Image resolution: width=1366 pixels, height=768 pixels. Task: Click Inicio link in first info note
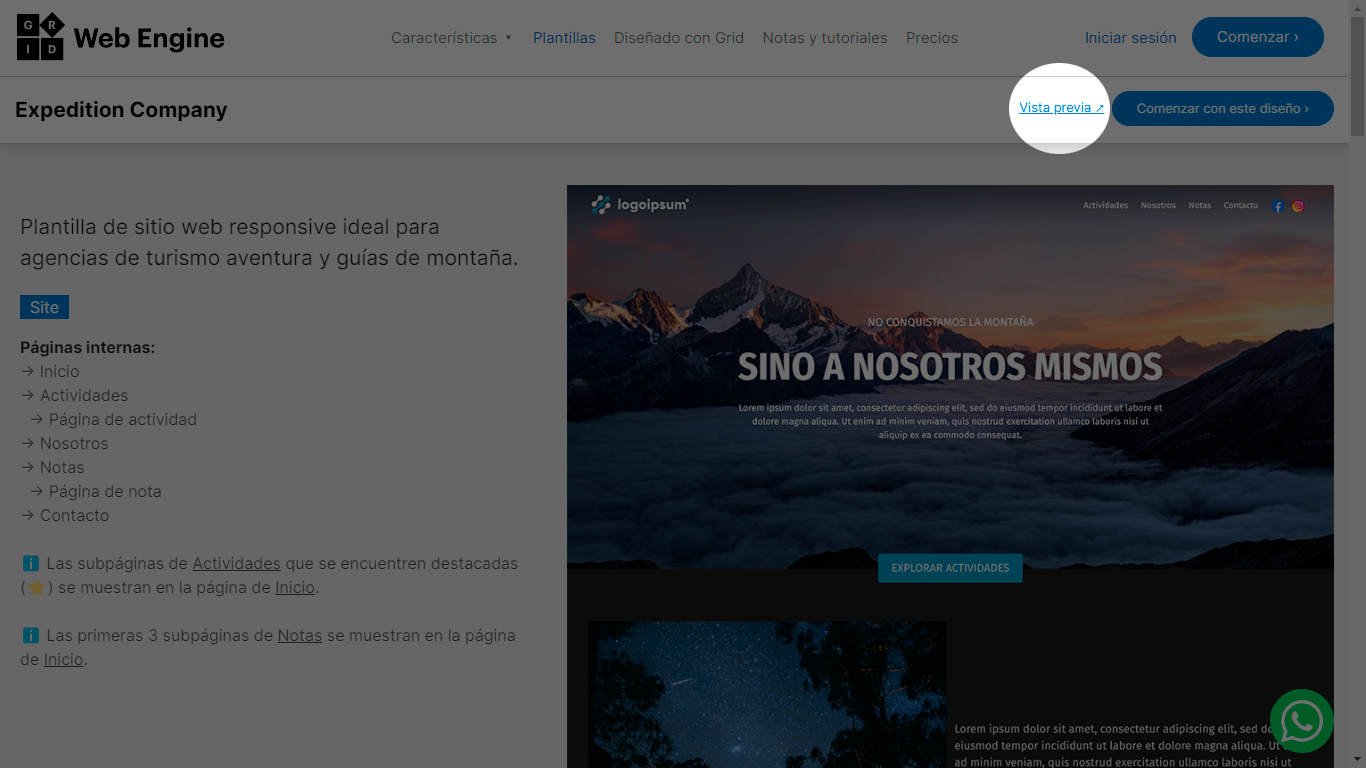coord(295,587)
